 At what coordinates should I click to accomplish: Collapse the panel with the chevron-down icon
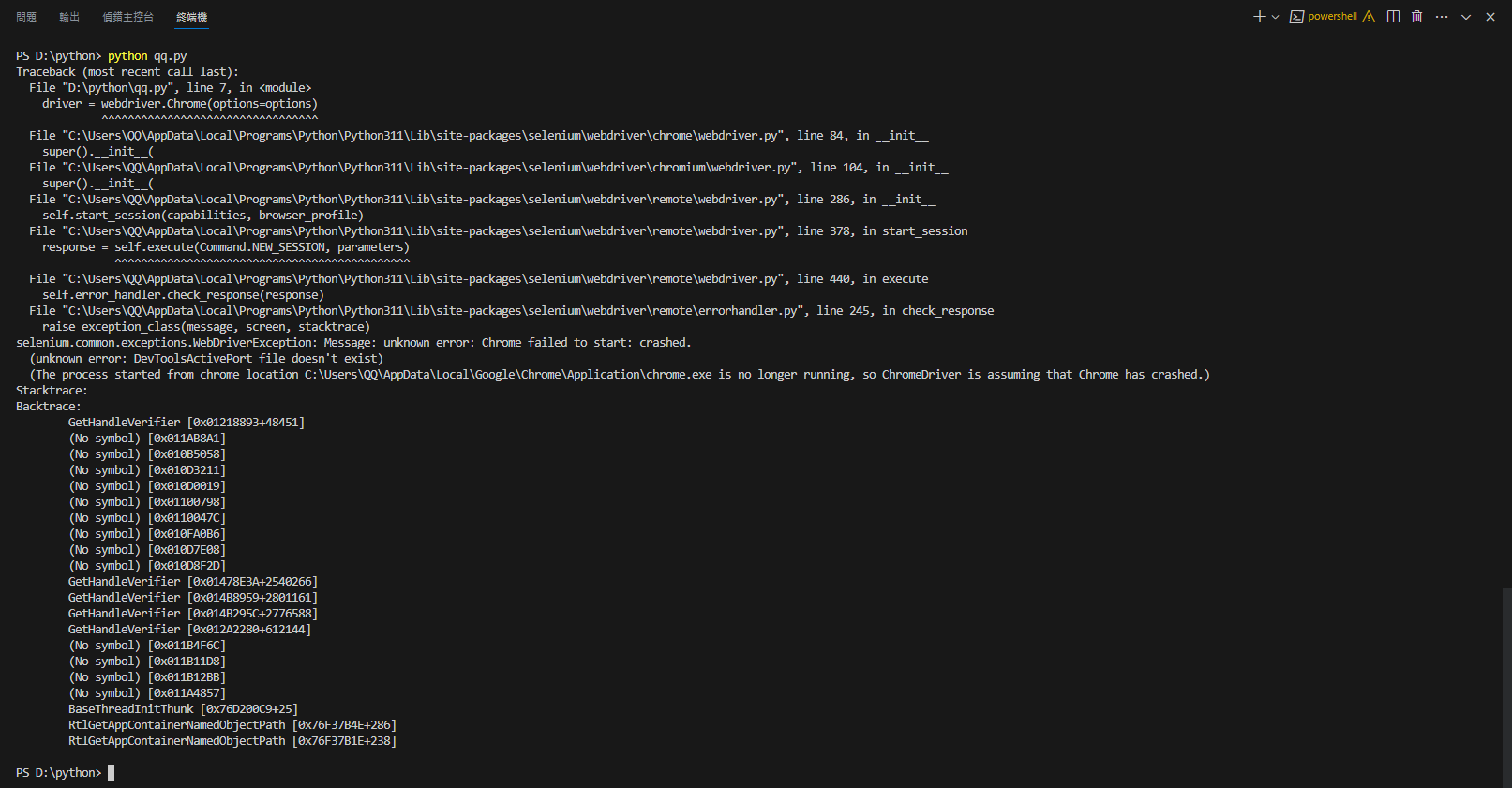coord(1464,16)
